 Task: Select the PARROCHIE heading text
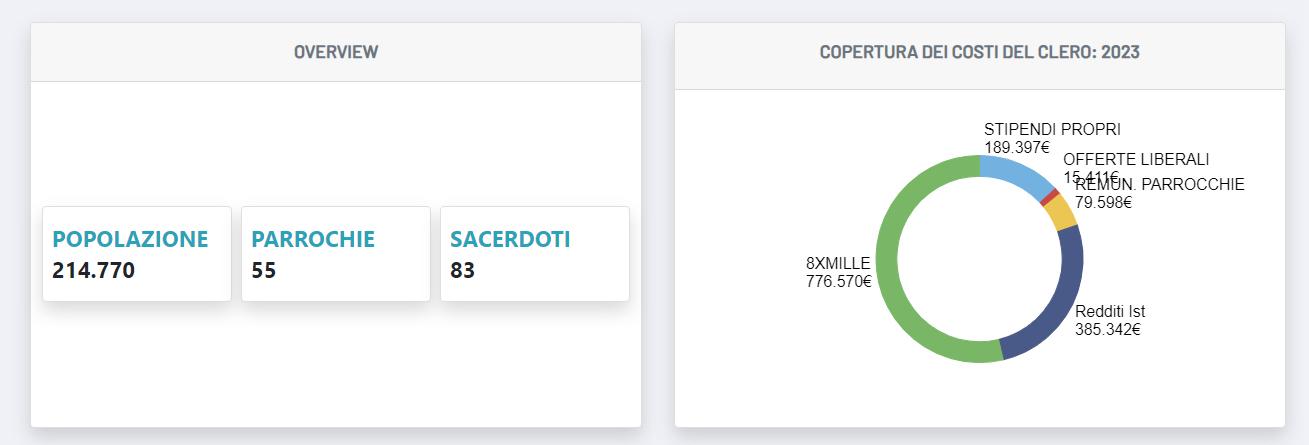tap(313, 239)
